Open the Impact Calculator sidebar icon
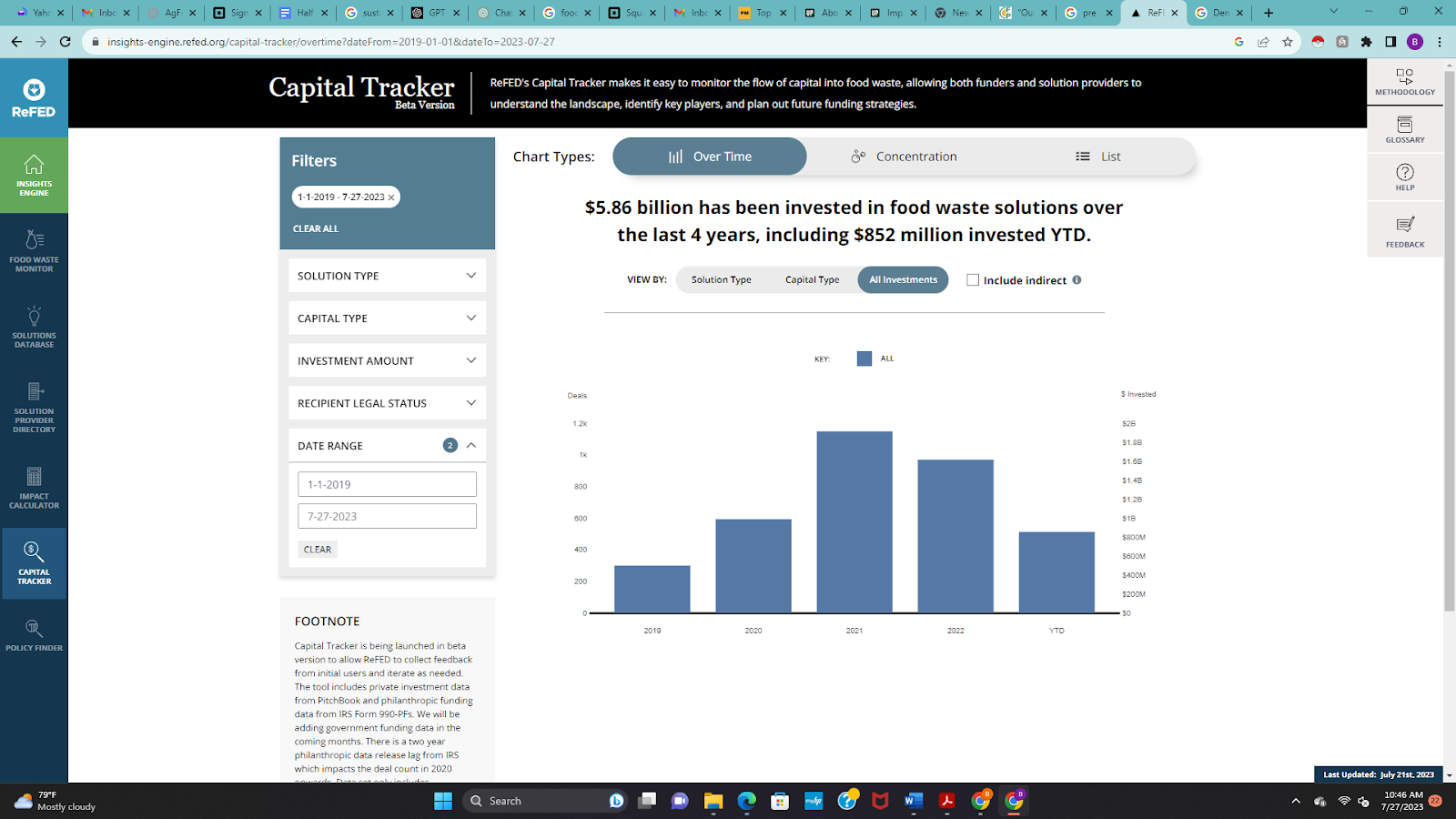This screenshot has height=819, width=1456. point(34,488)
